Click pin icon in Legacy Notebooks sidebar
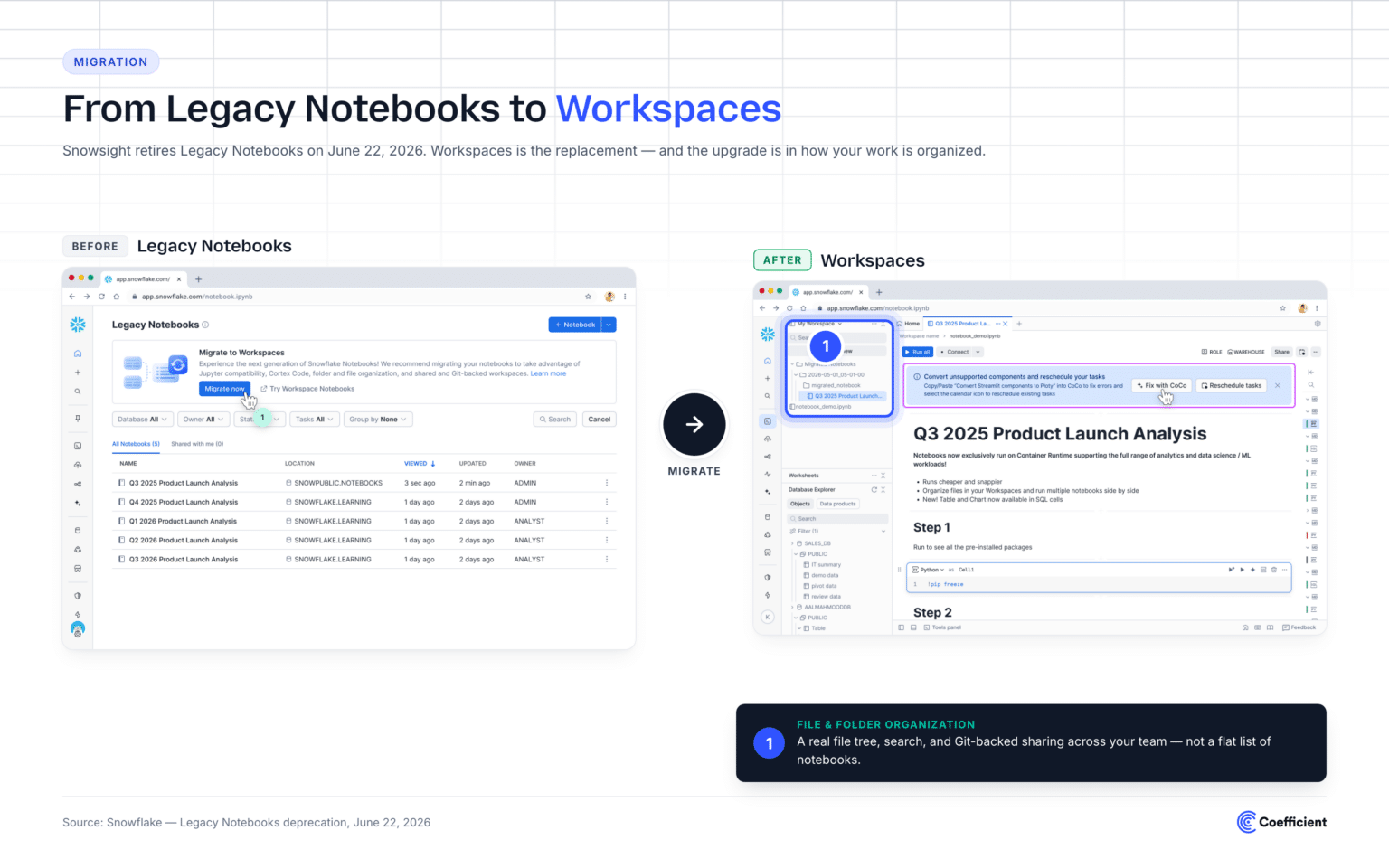Screen dimensions: 1389x868 (x=78, y=419)
